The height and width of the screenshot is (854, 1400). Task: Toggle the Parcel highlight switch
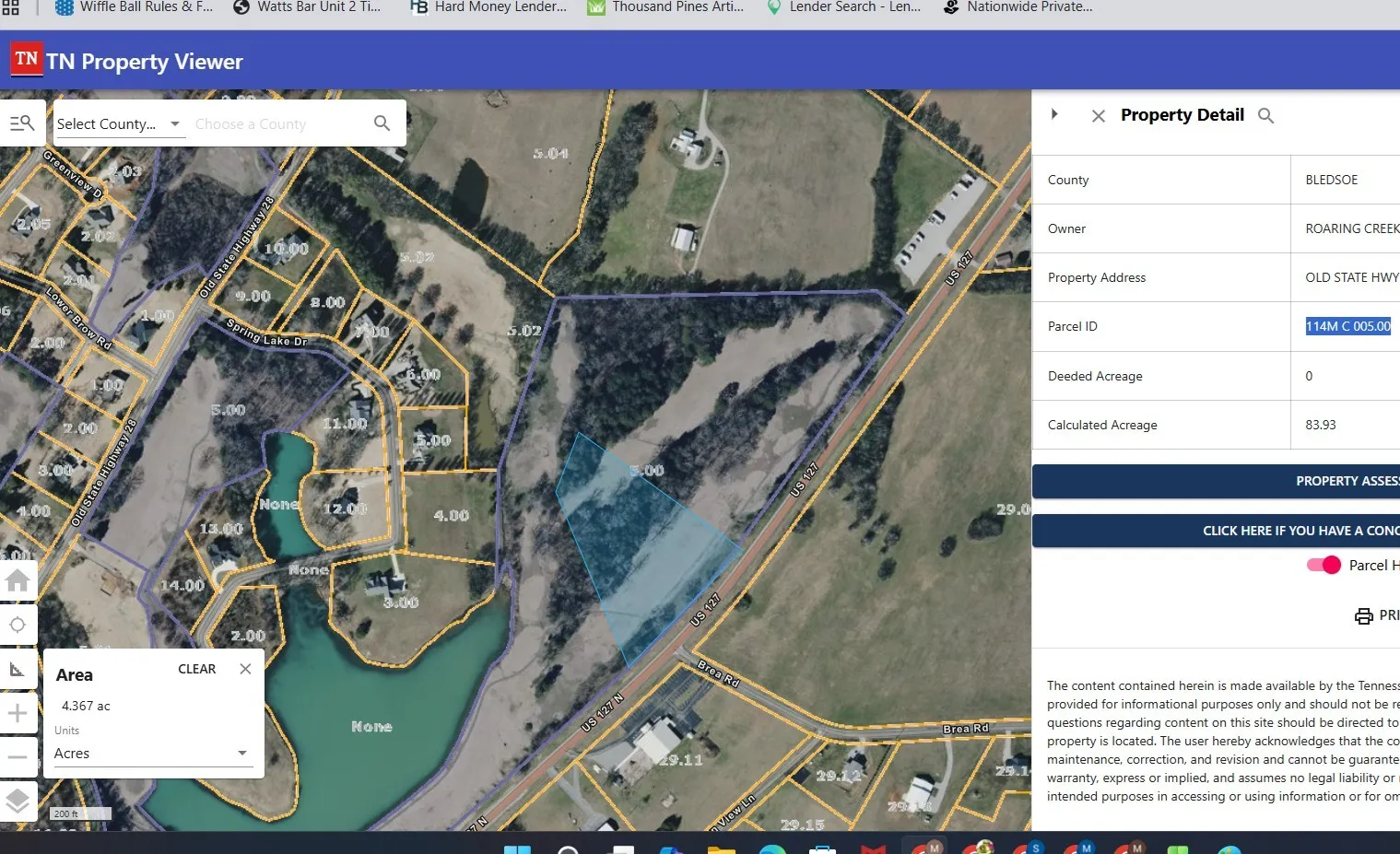tap(1324, 566)
